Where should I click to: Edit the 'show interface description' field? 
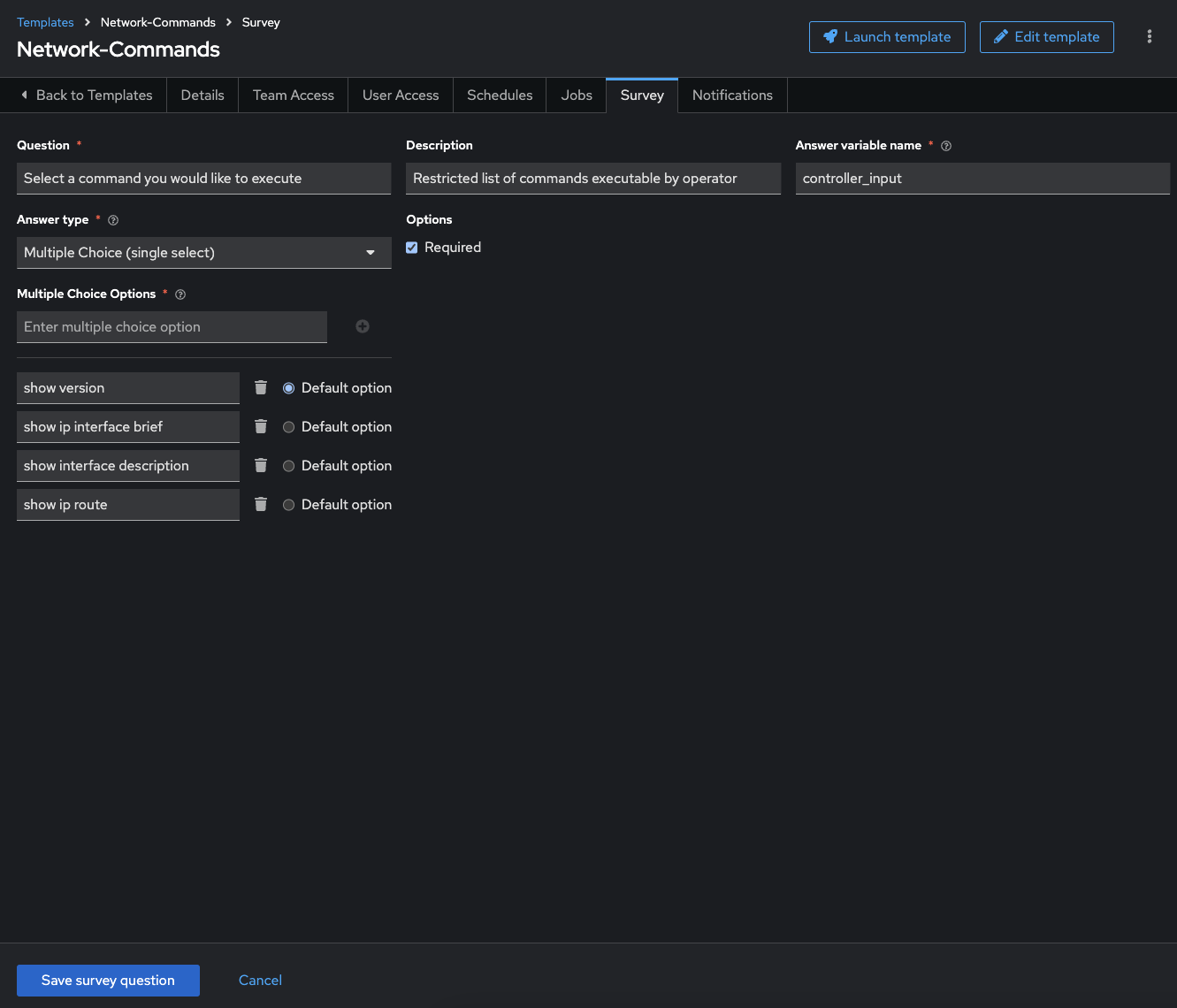(x=128, y=466)
